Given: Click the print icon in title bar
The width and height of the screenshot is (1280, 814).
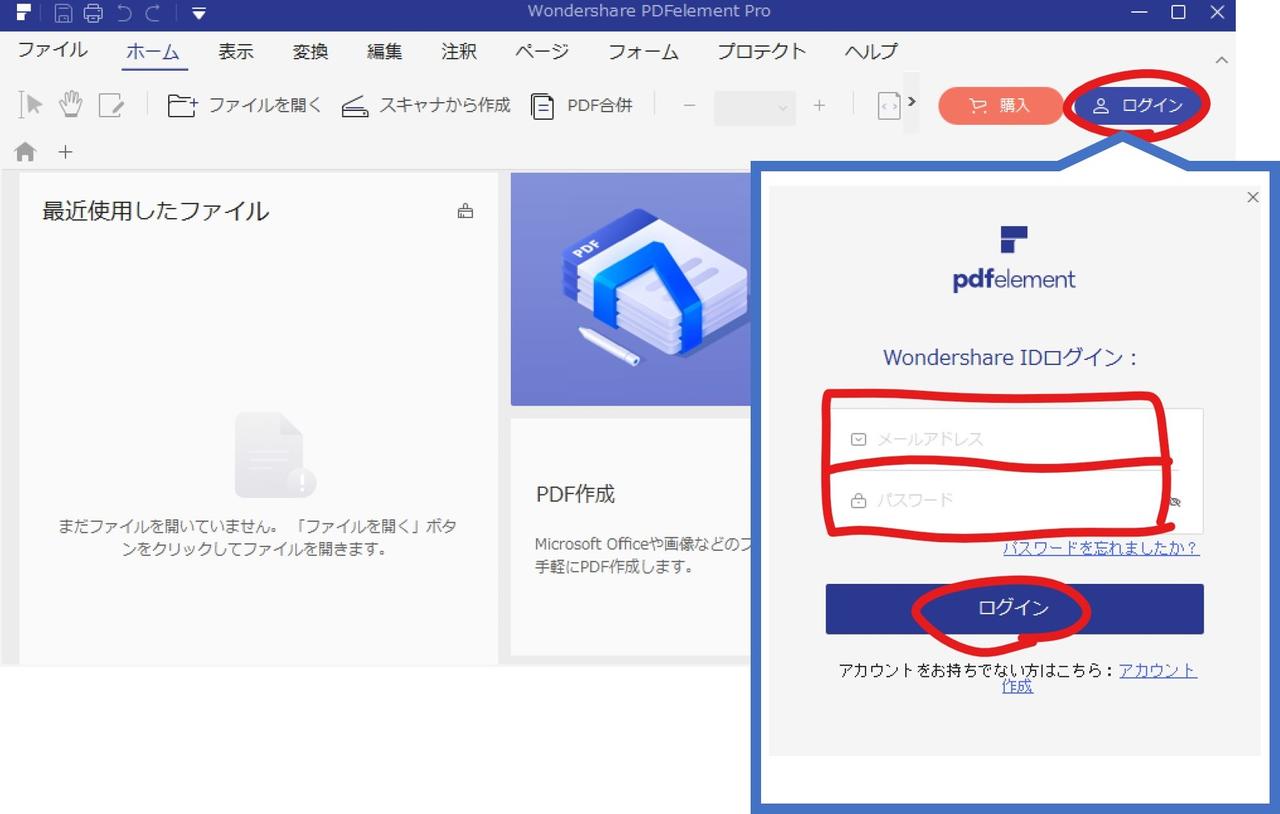Looking at the screenshot, I should pyautogui.click(x=93, y=13).
